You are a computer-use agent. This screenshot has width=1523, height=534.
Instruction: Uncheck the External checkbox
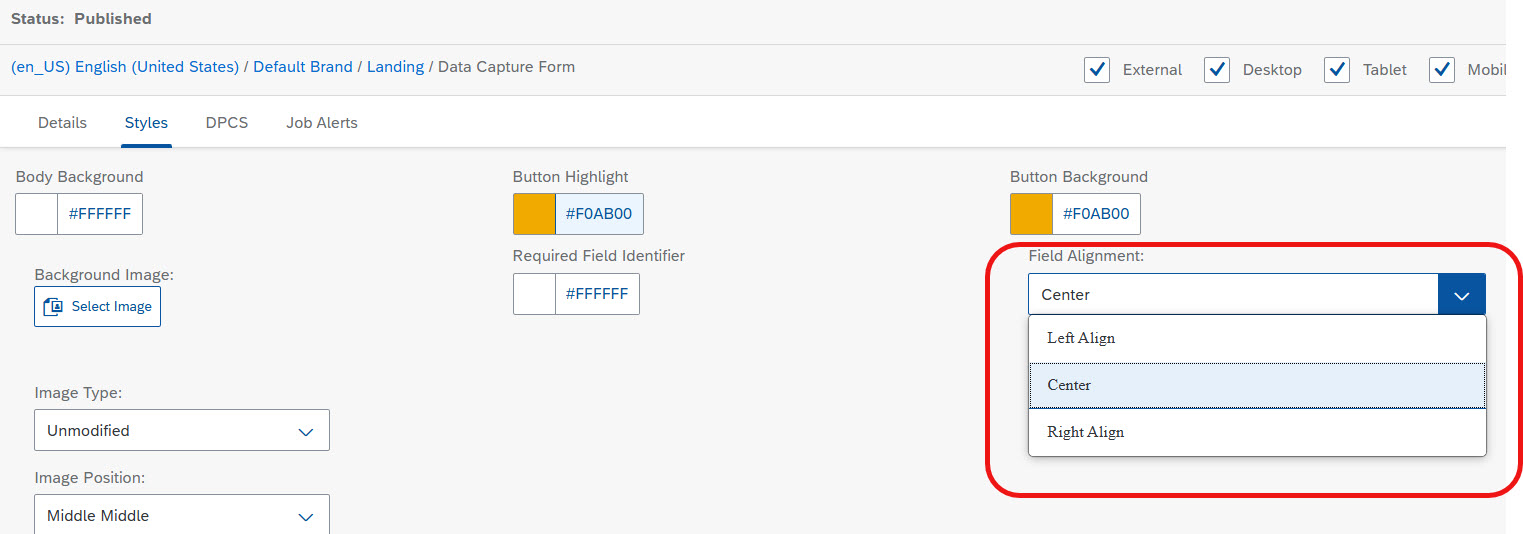pyautogui.click(x=1097, y=70)
